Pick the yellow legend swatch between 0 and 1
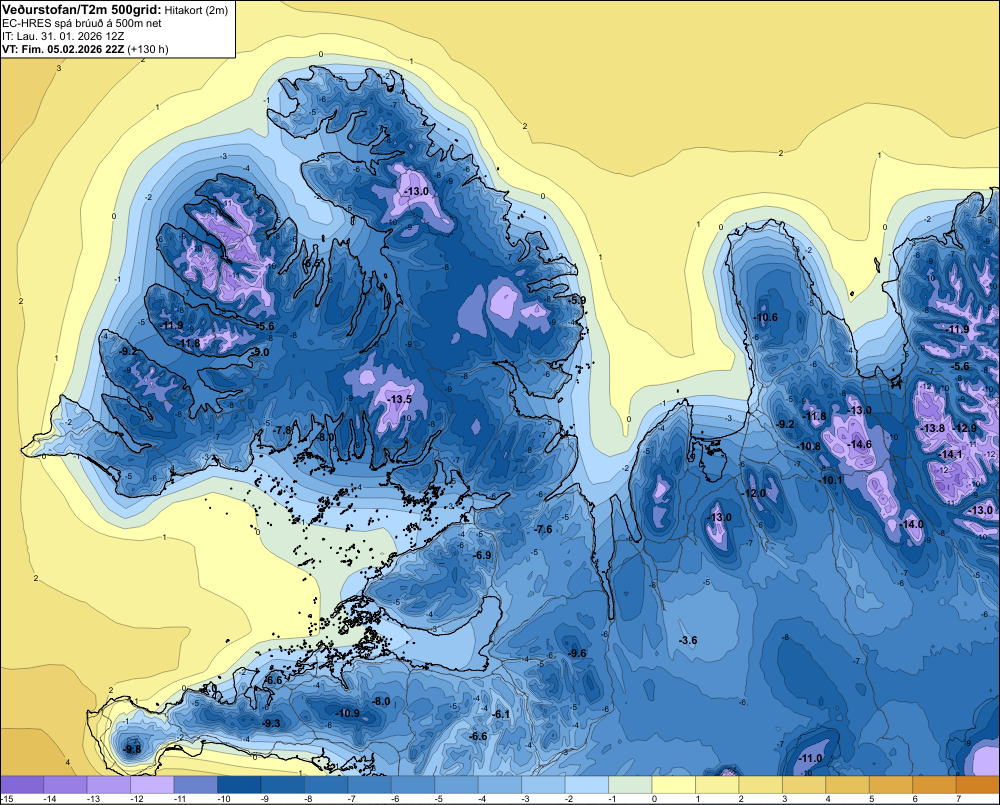Screen dimensions: 1000x805 (673, 785)
